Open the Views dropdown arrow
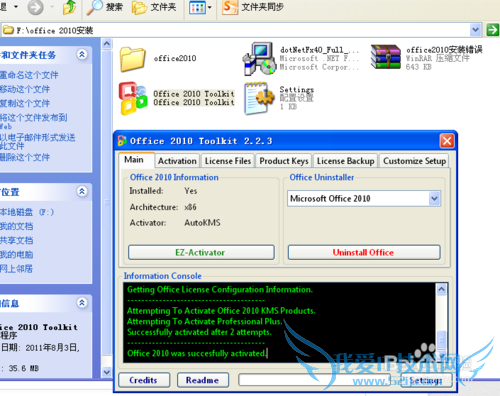The height and width of the screenshot is (396, 500). [x=210, y=7]
